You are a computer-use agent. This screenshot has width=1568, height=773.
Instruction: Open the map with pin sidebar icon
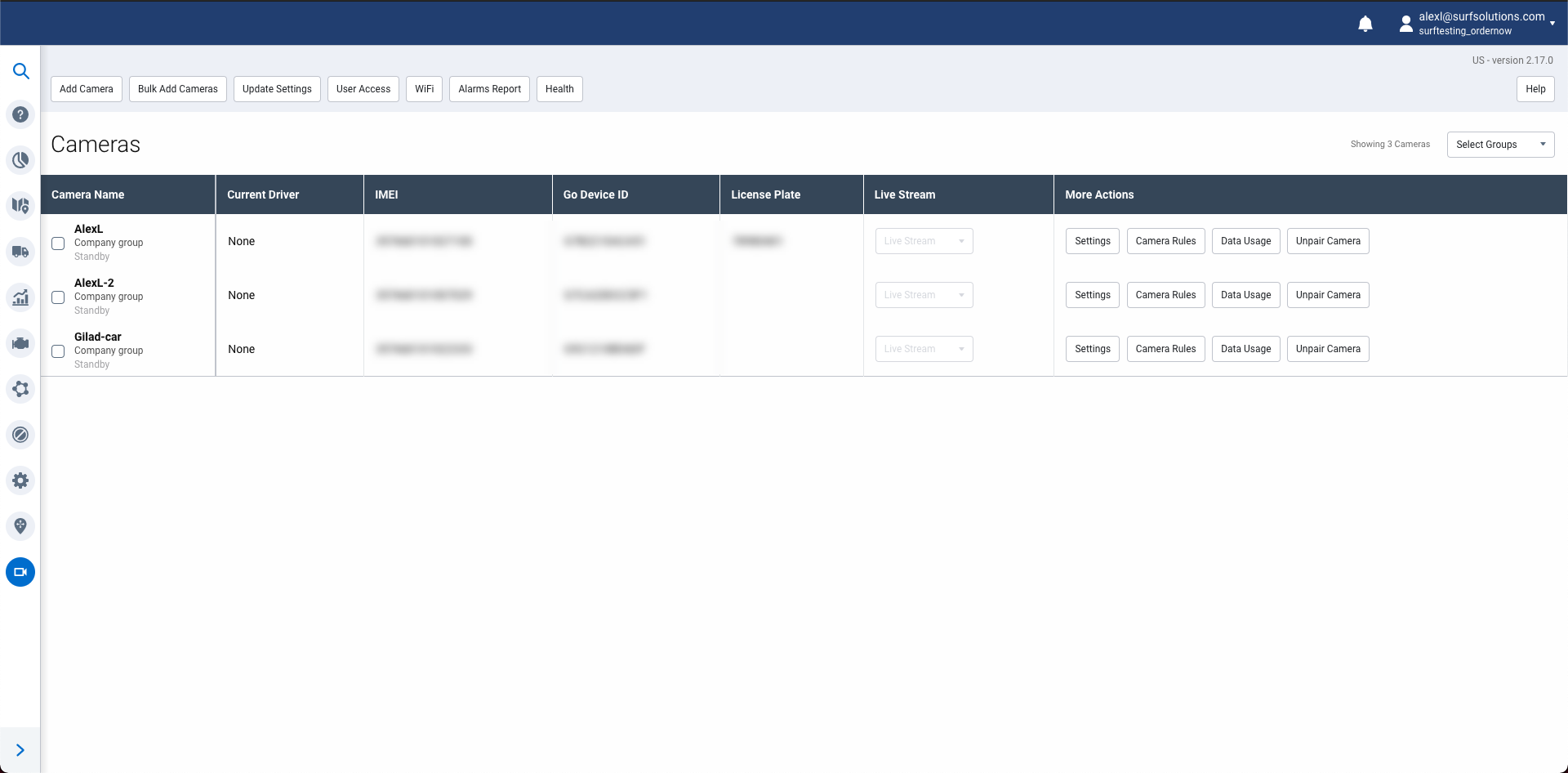pos(20,205)
